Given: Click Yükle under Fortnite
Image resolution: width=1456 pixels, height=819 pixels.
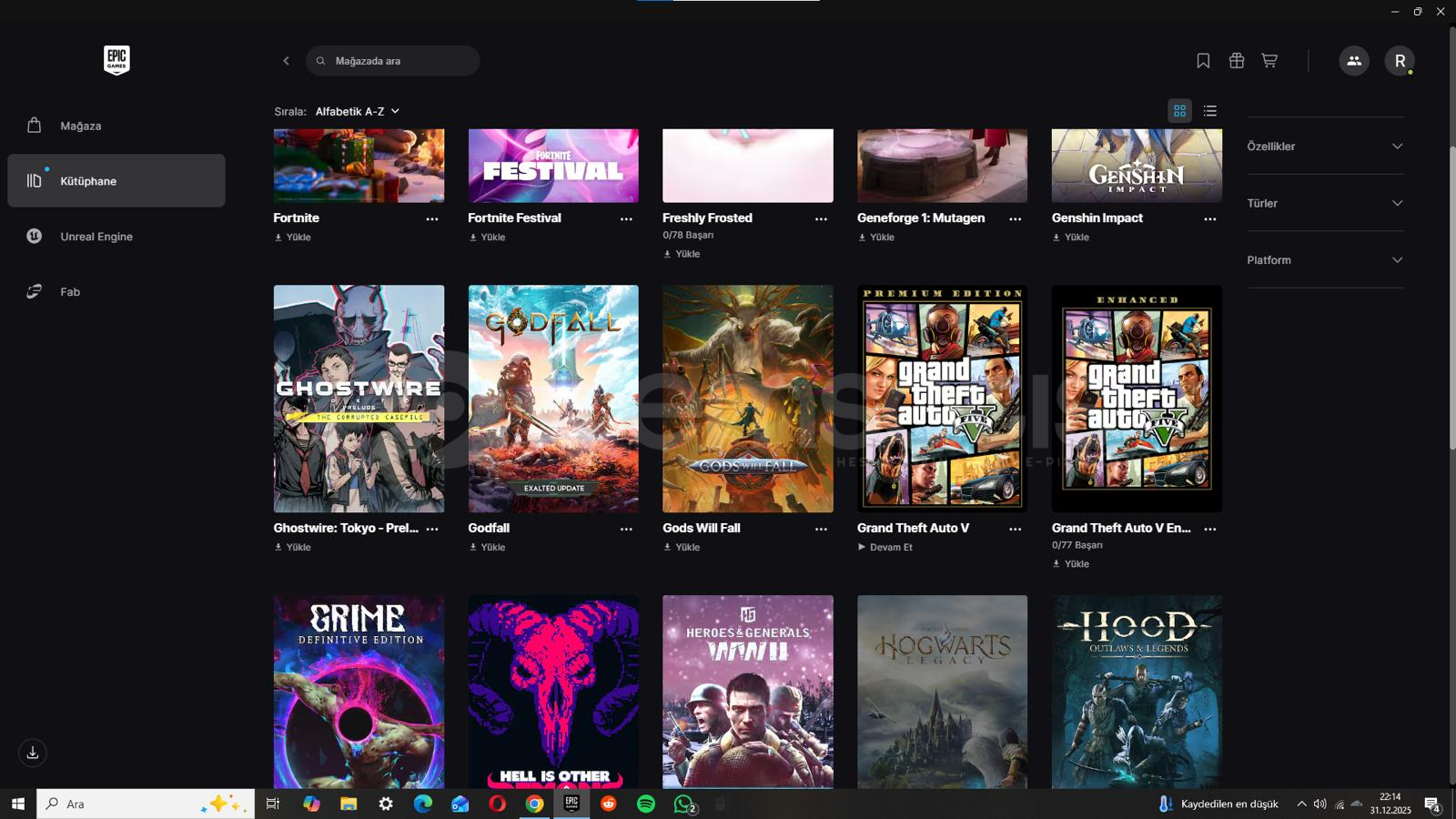Looking at the screenshot, I should click(293, 238).
